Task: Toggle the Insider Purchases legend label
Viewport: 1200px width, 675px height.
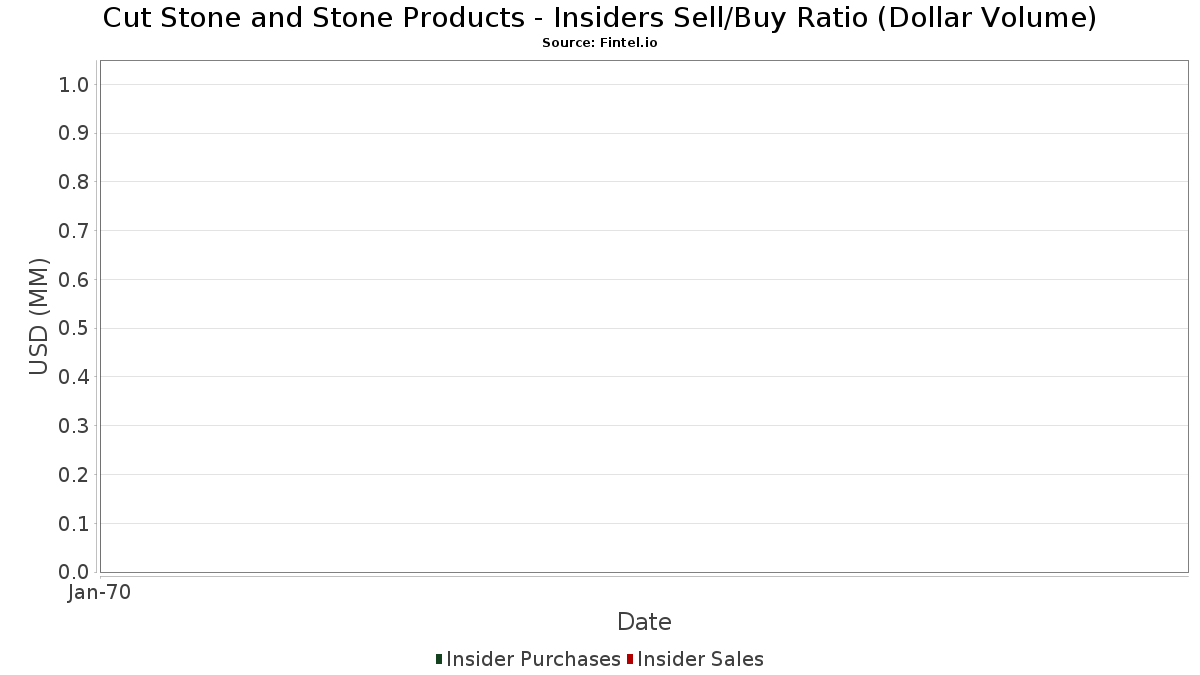Action: [x=533, y=659]
